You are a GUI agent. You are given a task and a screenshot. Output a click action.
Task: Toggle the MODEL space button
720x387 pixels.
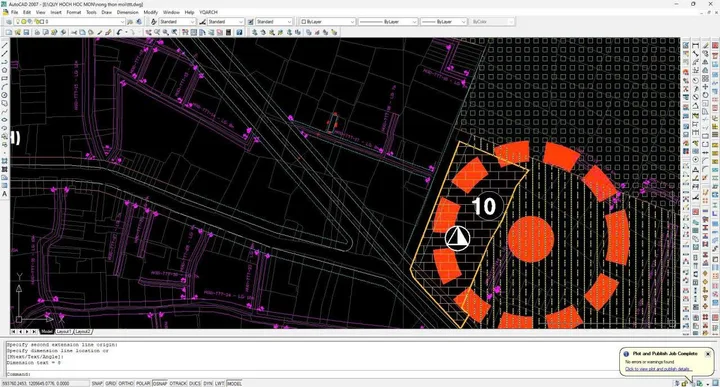point(234,383)
